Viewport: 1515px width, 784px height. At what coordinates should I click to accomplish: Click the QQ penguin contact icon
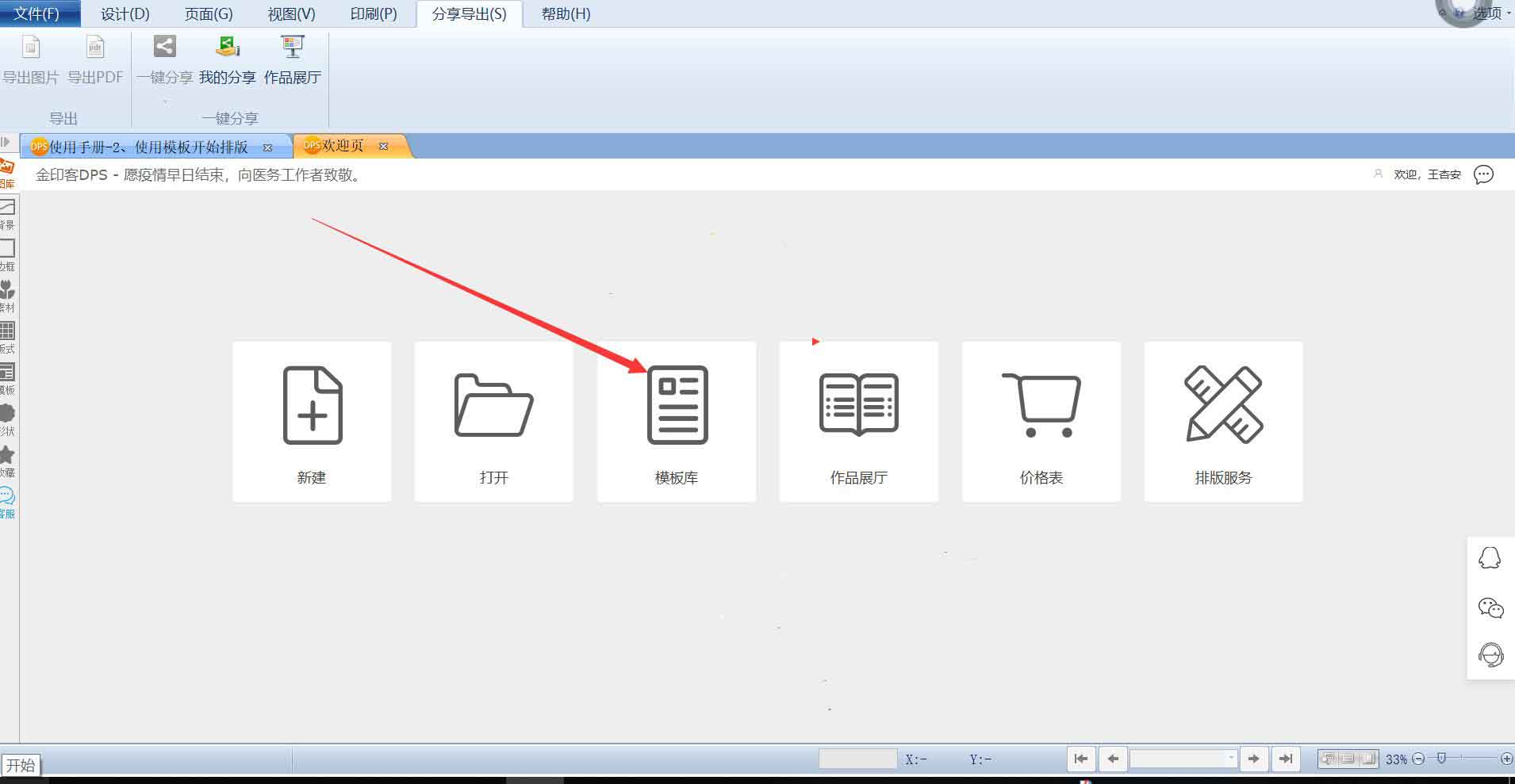pos(1490,558)
